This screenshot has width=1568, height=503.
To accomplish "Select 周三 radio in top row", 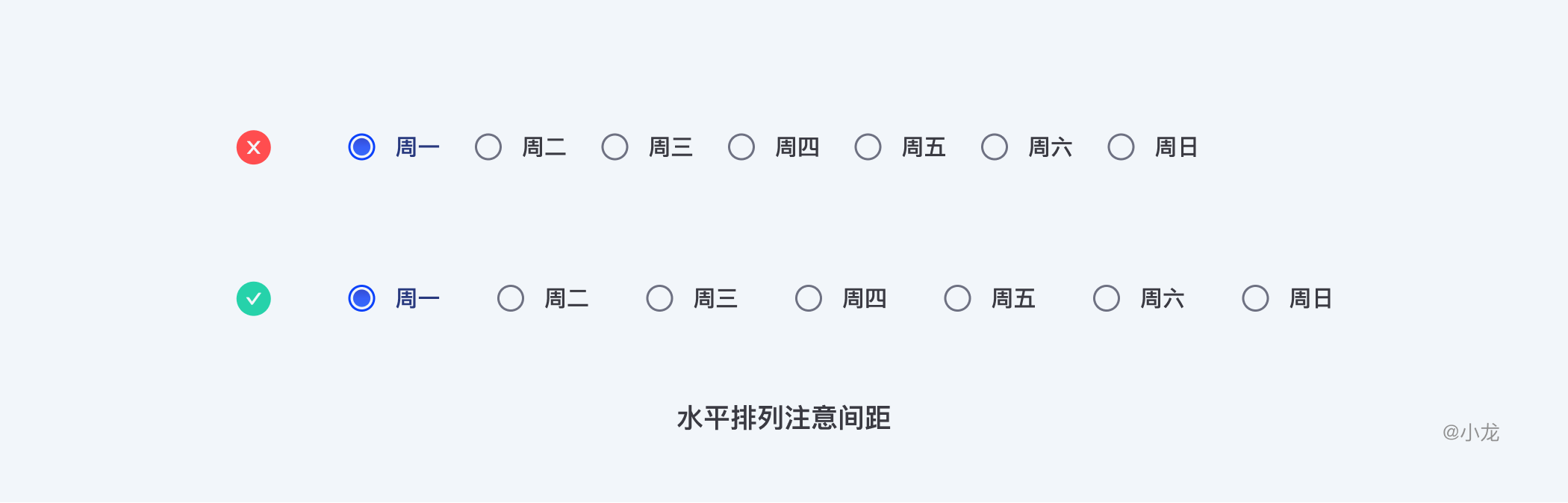I will click(615, 147).
